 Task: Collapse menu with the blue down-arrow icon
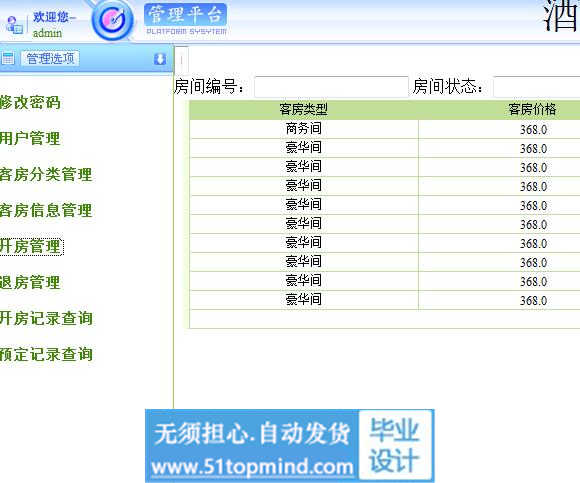point(160,59)
